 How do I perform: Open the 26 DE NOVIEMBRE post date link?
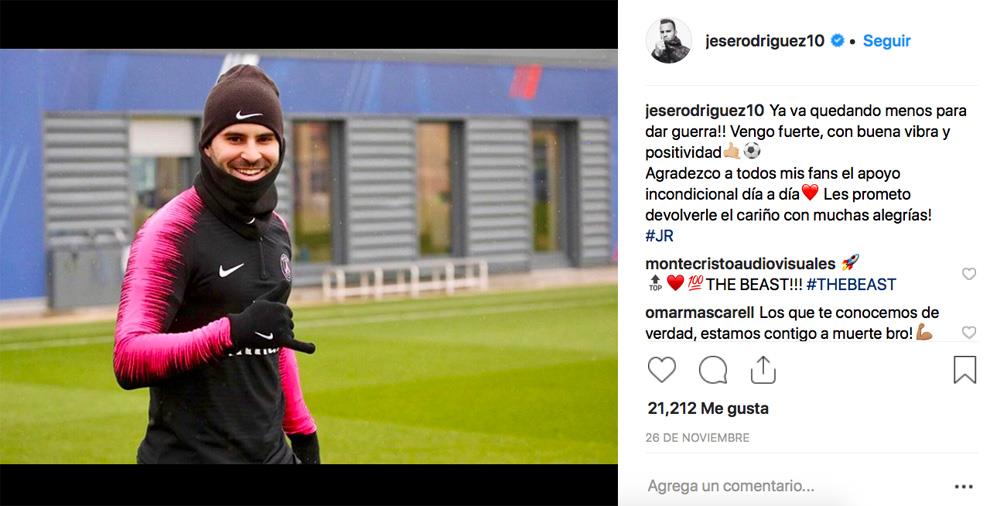(697, 438)
